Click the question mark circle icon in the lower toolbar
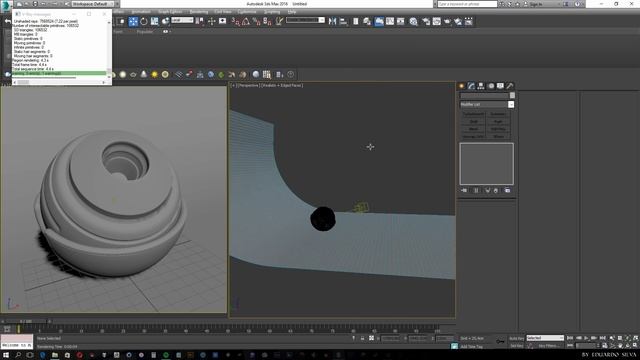This screenshot has width=640, height=360. (x=291, y=74)
